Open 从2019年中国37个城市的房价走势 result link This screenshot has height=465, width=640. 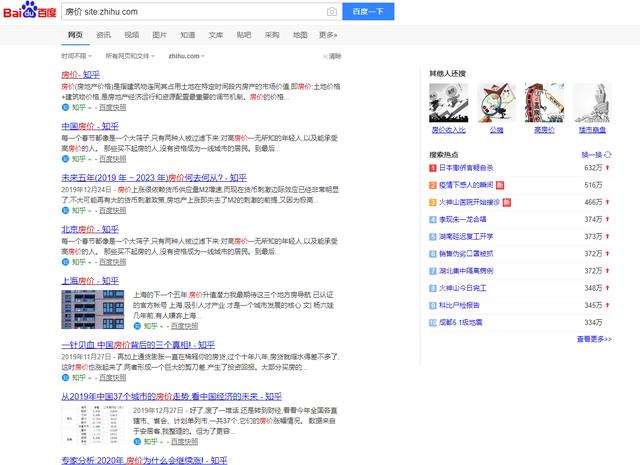pyautogui.click(x=171, y=396)
